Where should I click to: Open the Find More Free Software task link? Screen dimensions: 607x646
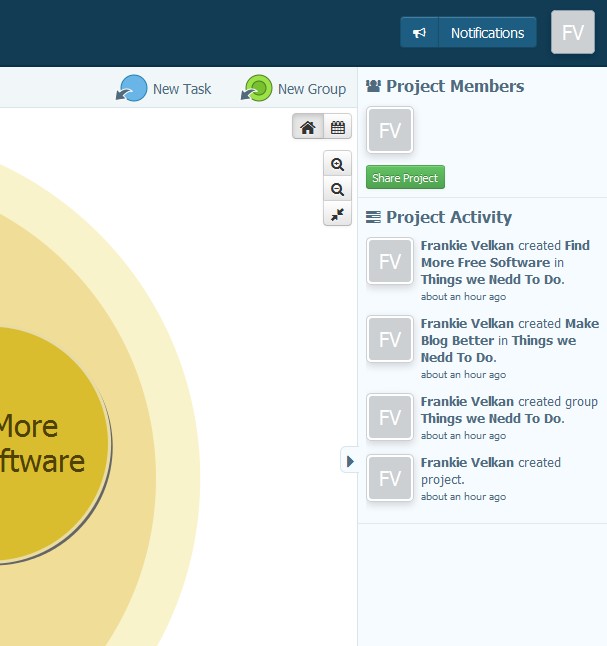point(505,254)
